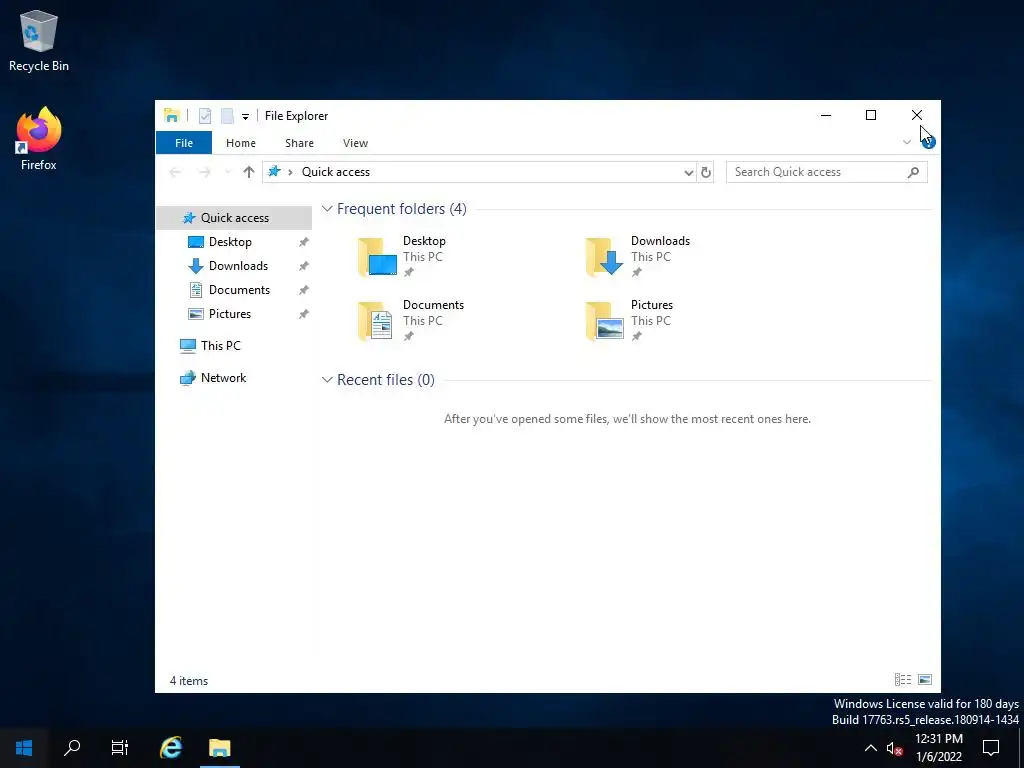Open the recent locations dropdown arrow
This screenshot has height=768, width=1024.
click(x=228, y=172)
